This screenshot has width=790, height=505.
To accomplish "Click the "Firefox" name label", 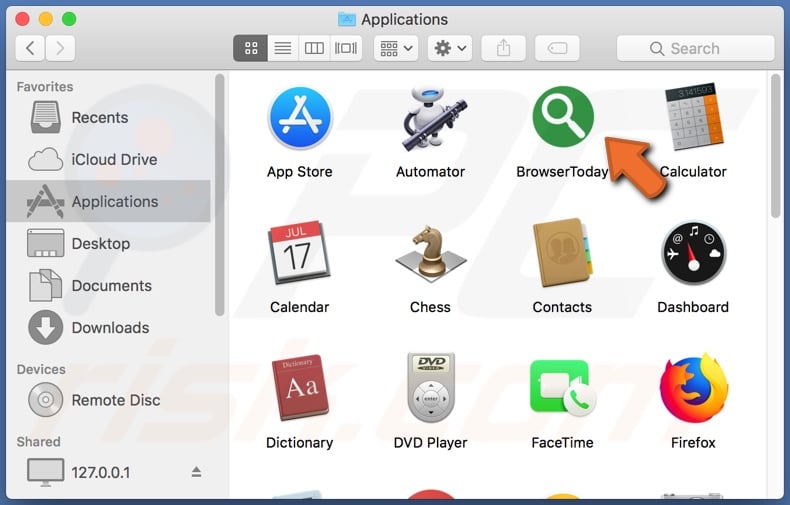I will pyautogui.click(x=693, y=443).
